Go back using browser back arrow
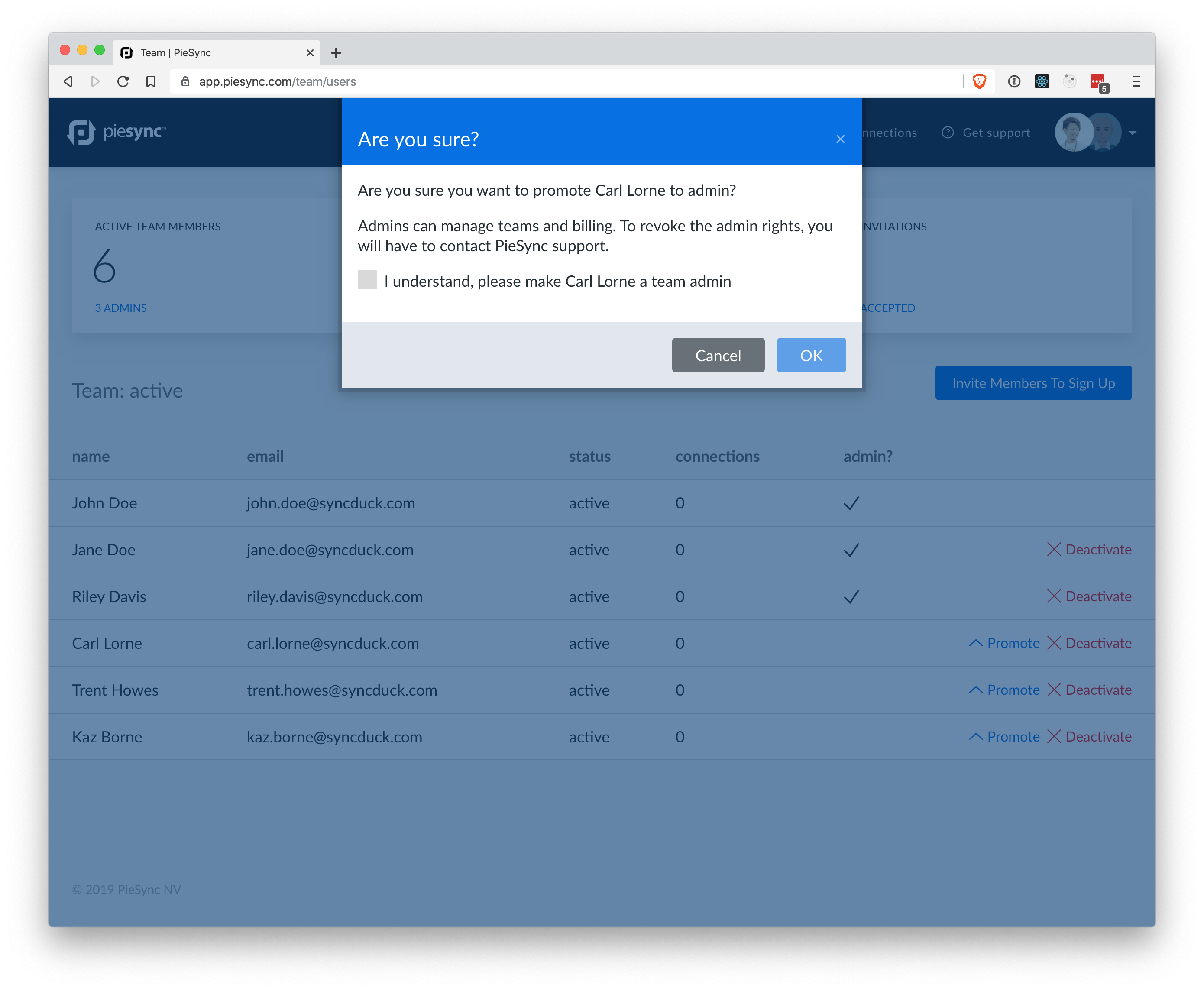Image resolution: width=1204 pixels, height=991 pixels. [68, 81]
